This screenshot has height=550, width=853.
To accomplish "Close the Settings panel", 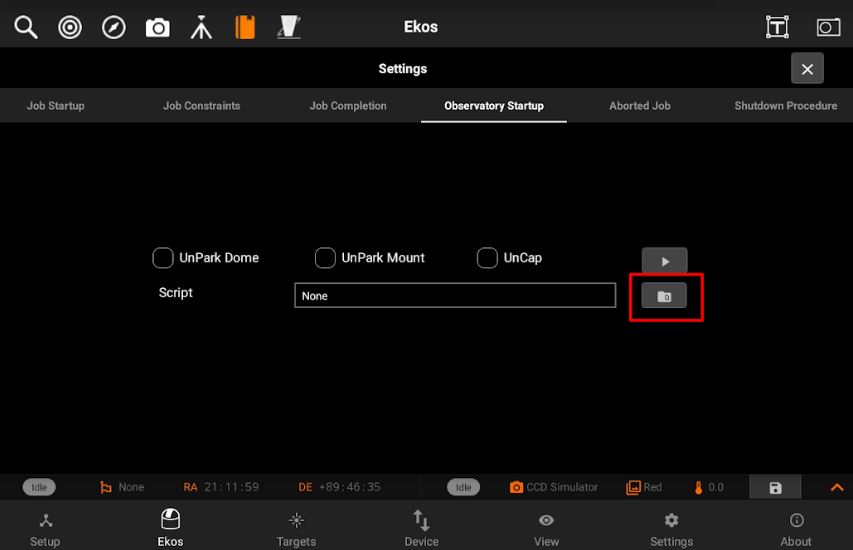I will pos(807,69).
